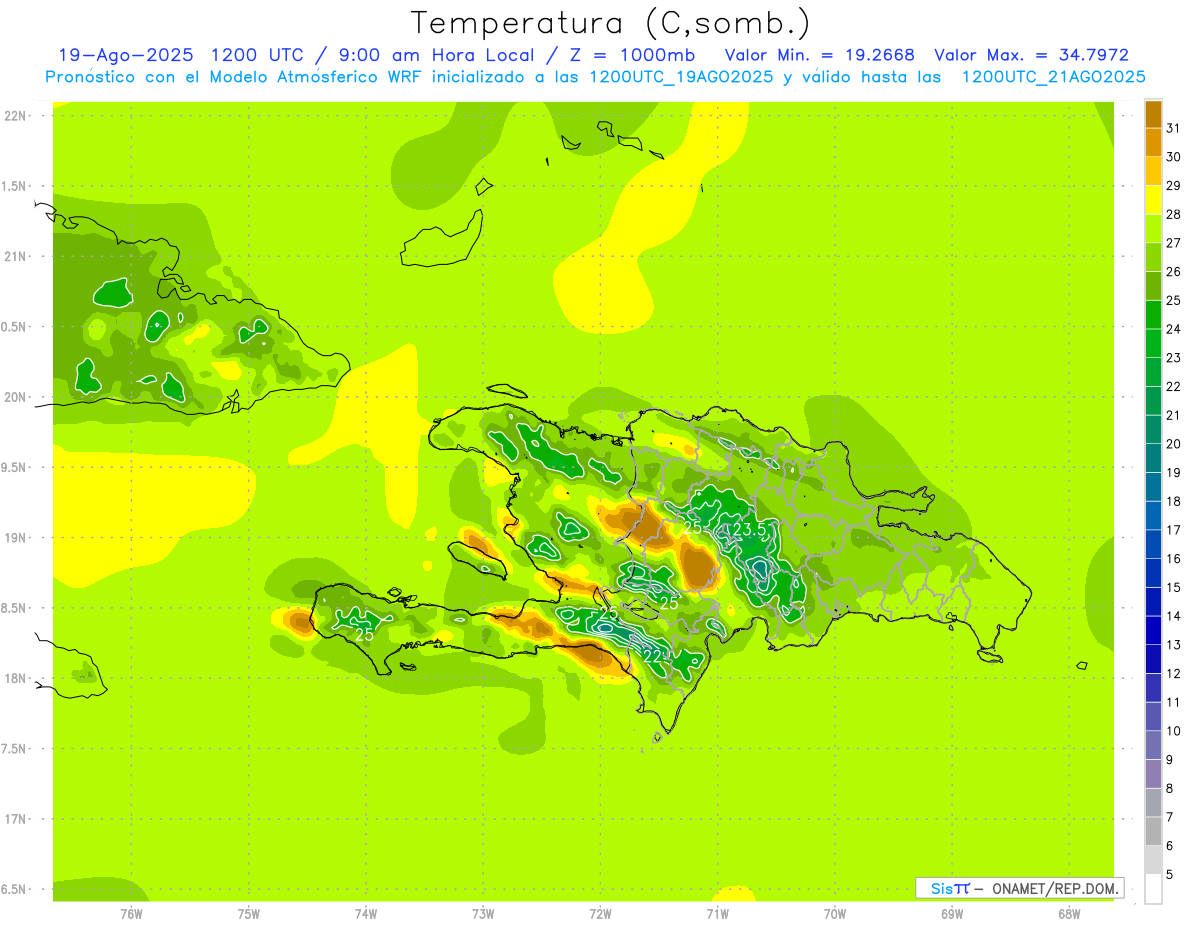Click the "76W" longitude axis label

click(131, 914)
